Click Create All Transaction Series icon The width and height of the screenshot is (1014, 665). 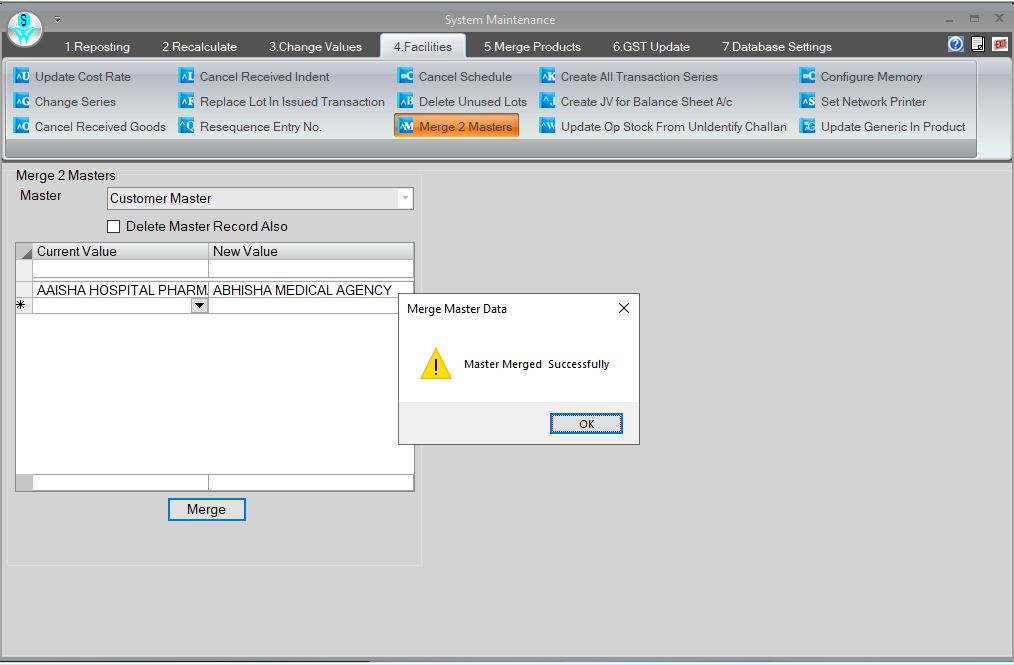tap(548, 76)
